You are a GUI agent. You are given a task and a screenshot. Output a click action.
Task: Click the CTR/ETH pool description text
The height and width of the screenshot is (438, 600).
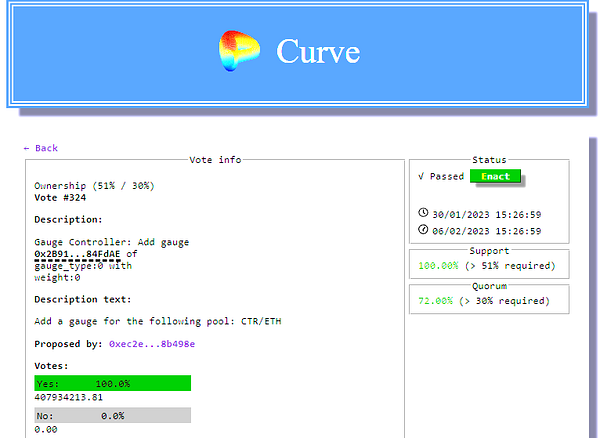(x=158, y=321)
